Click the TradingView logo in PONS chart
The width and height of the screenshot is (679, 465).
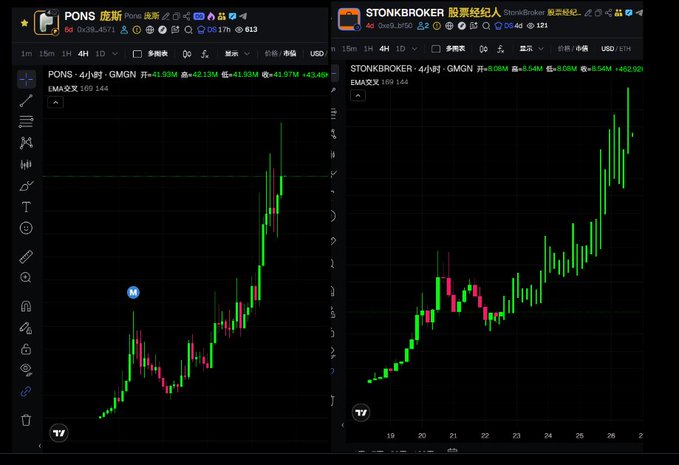pos(59,433)
